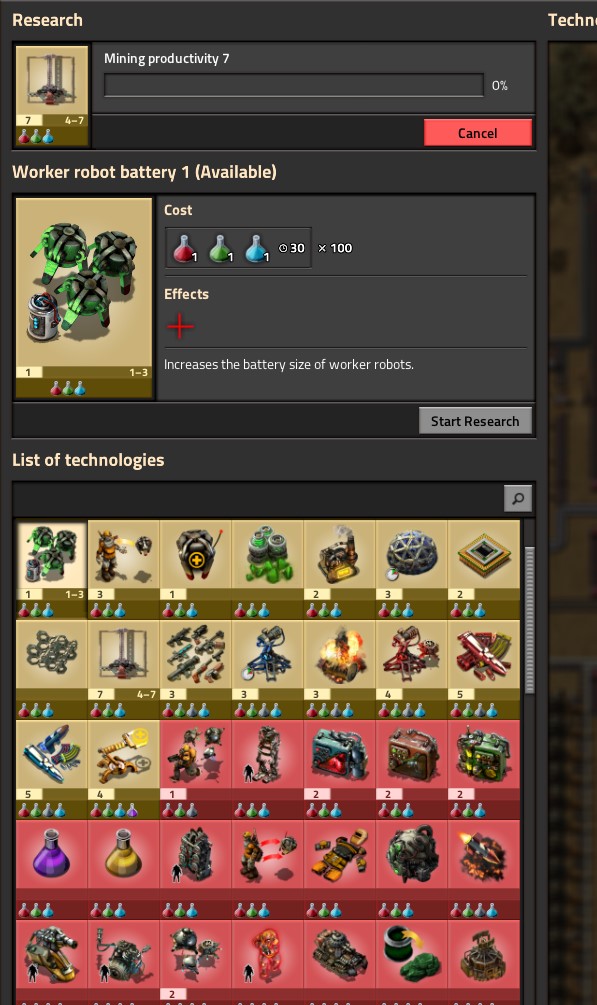Select the assorted guns technology tile
Image resolution: width=597 pixels, height=1005 pixels.
point(195,669)
